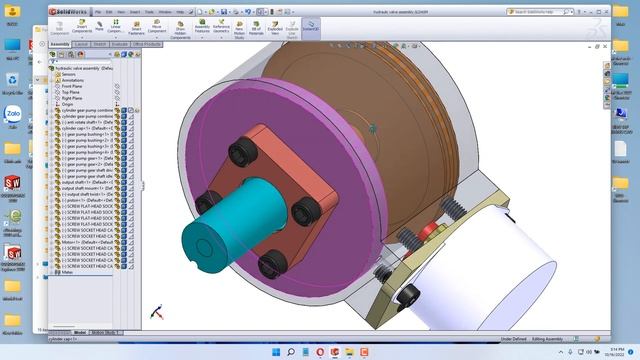Open the Tools menu

pyautogui.click(x=149, y=12)
